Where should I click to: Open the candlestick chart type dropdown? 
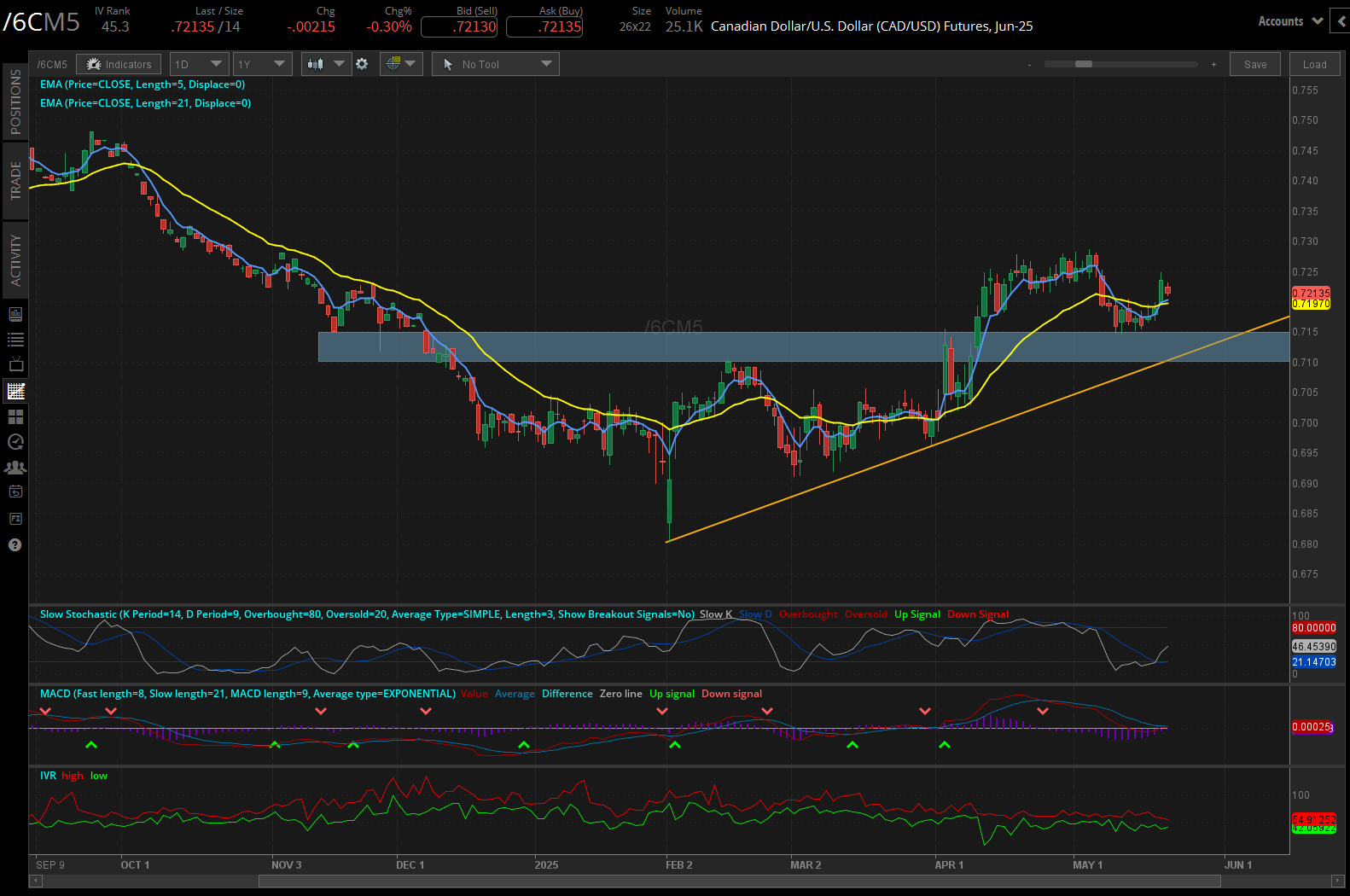325,64
